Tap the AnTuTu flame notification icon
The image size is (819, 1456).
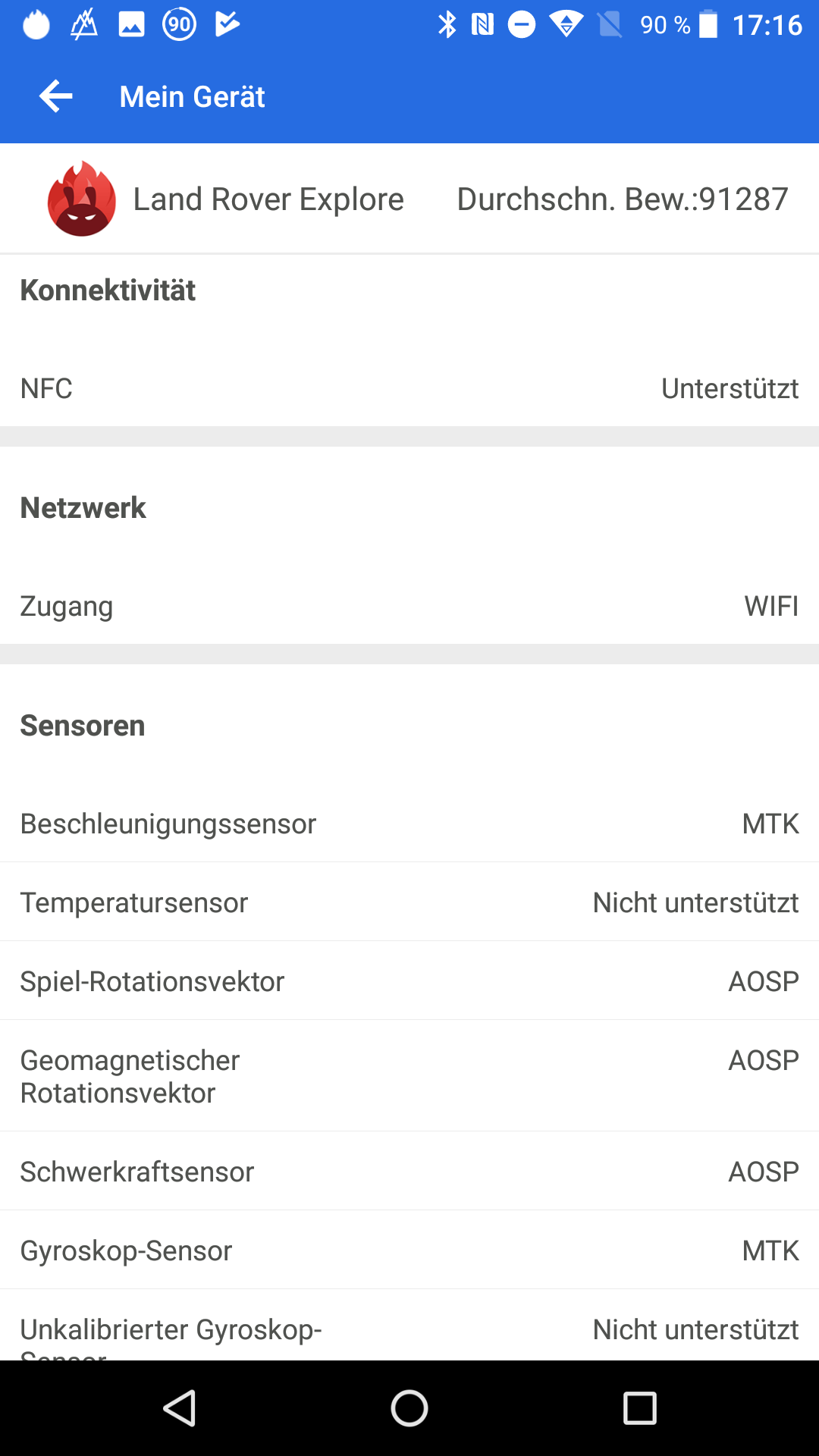[36, 25]
